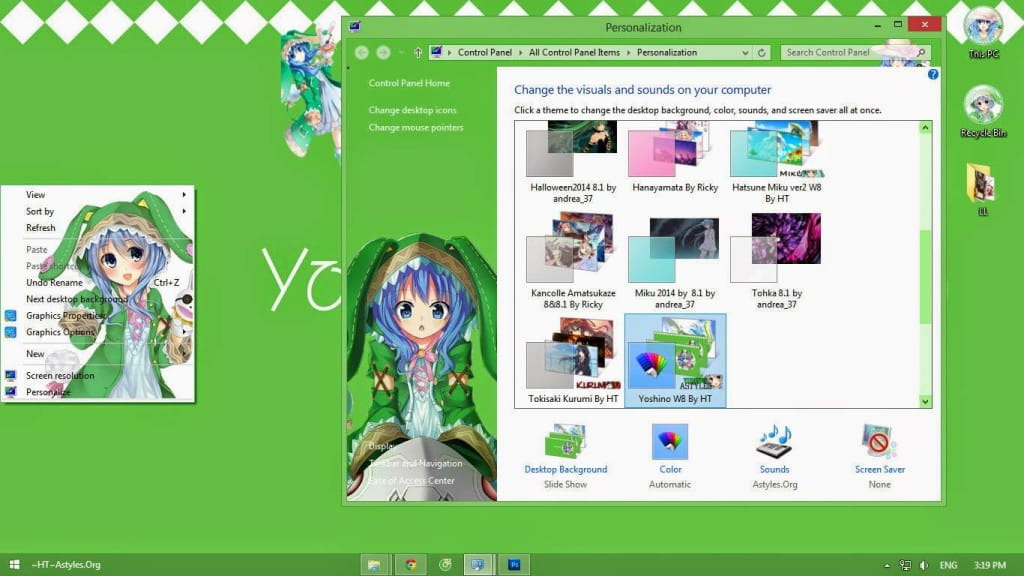Launch Google Chrome from the taskbar
Screen dimensions: 1024x576
coord(409,564)
